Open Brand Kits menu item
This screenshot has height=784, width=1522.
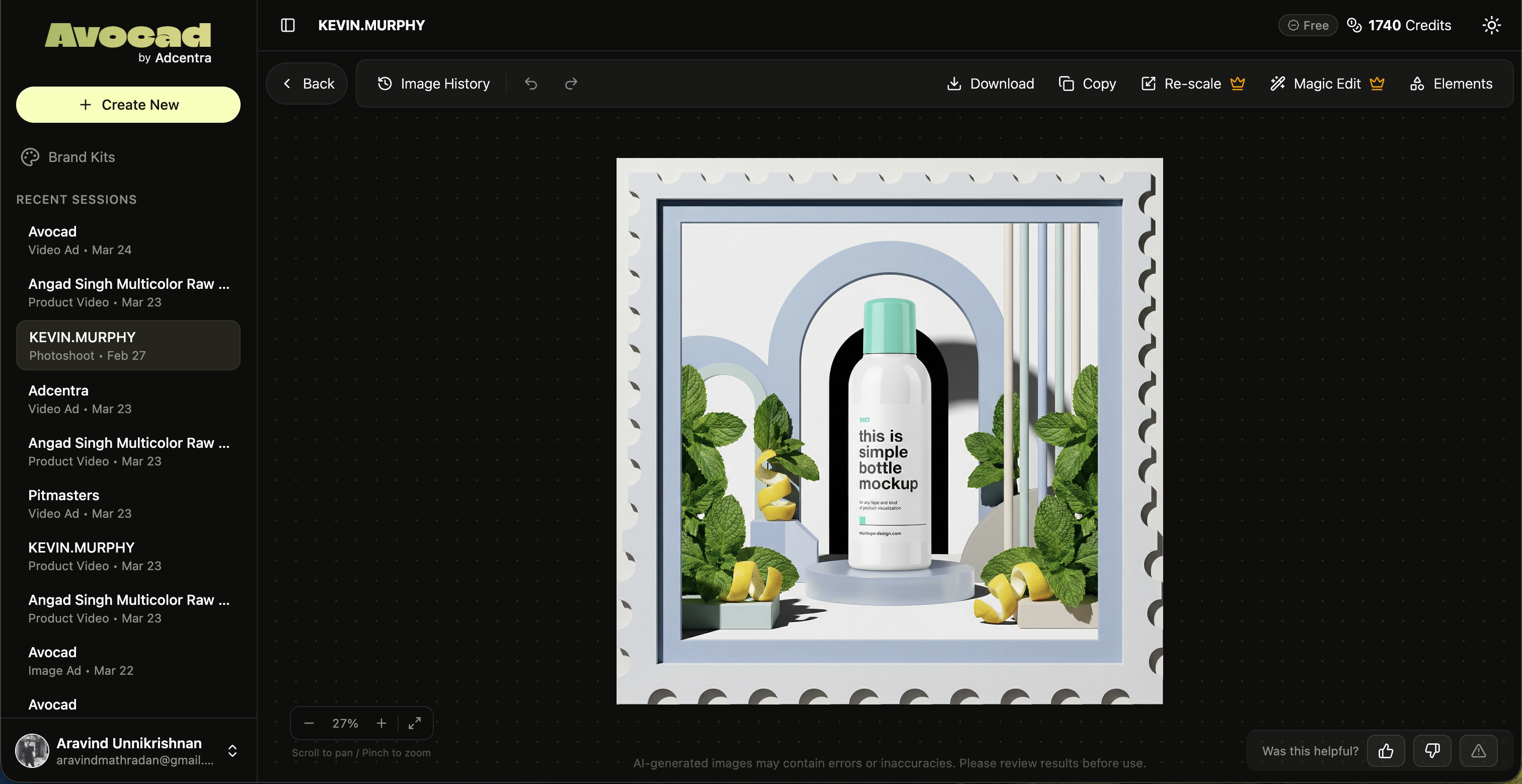pyautogui.click(x=82, y=157)
